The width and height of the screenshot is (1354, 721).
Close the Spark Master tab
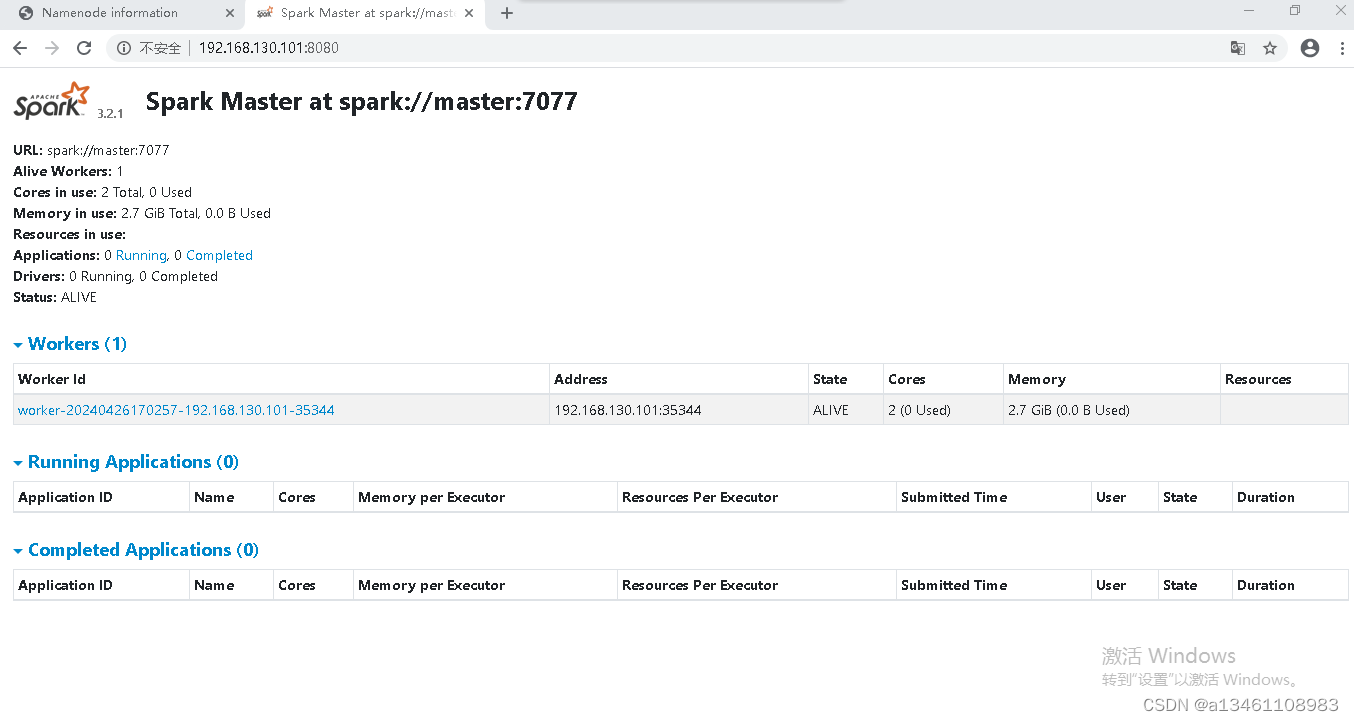[469, 13]
